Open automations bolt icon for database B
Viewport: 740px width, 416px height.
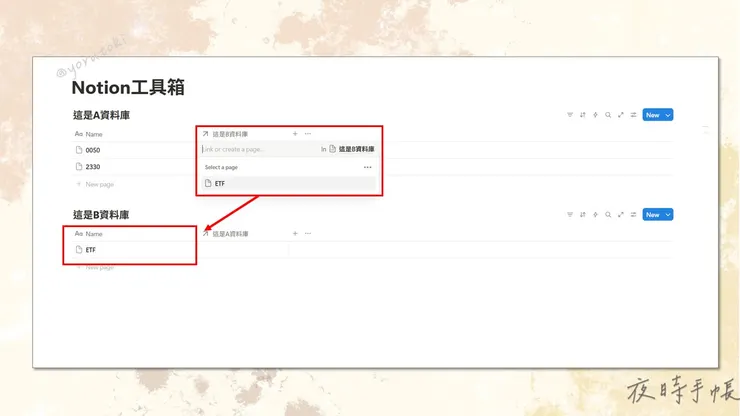(595, 214)
